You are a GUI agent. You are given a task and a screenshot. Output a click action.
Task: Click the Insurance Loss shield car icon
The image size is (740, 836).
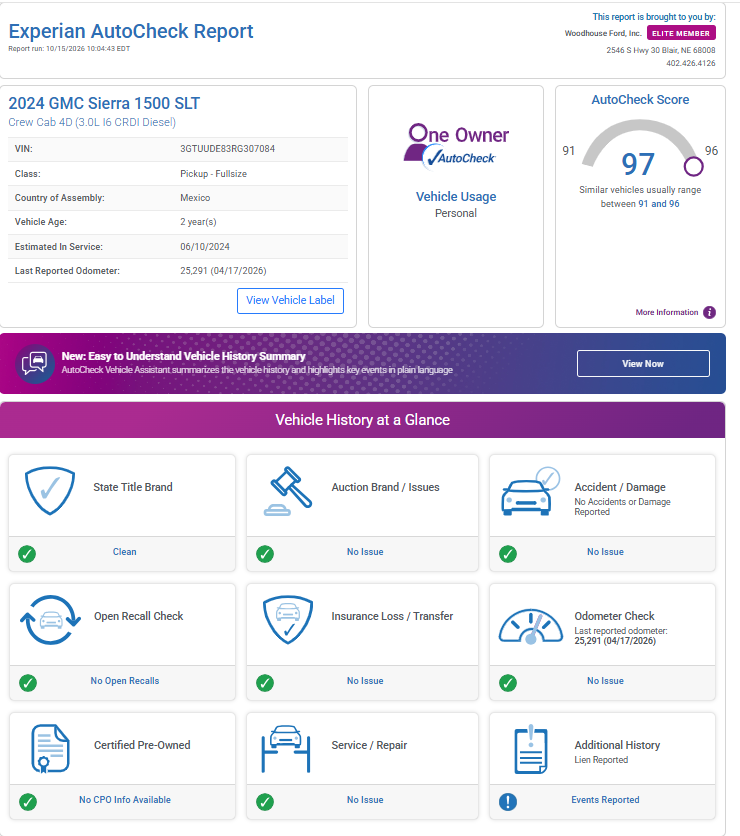point(288,620)
